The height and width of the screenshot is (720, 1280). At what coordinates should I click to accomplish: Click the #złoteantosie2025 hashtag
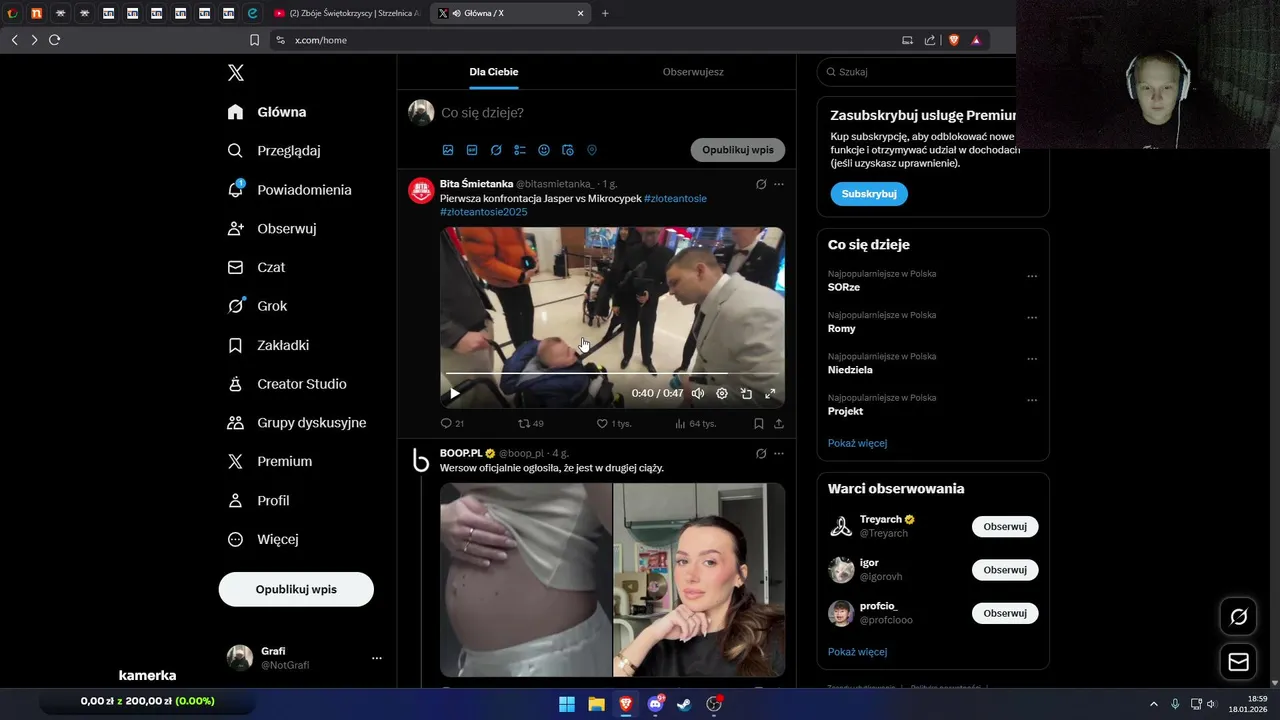[484, 212]
